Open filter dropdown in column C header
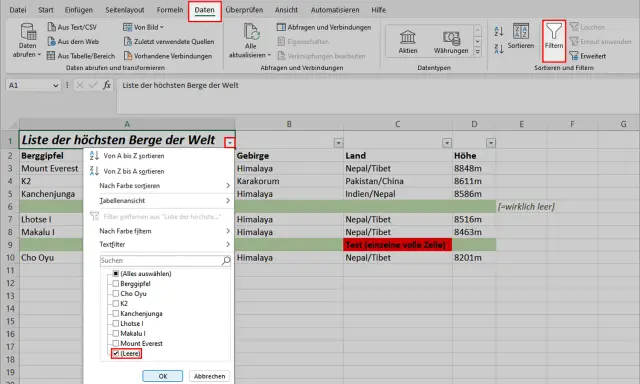The height and width of the screenshot is (384, 640). click(x=447, y=142)
